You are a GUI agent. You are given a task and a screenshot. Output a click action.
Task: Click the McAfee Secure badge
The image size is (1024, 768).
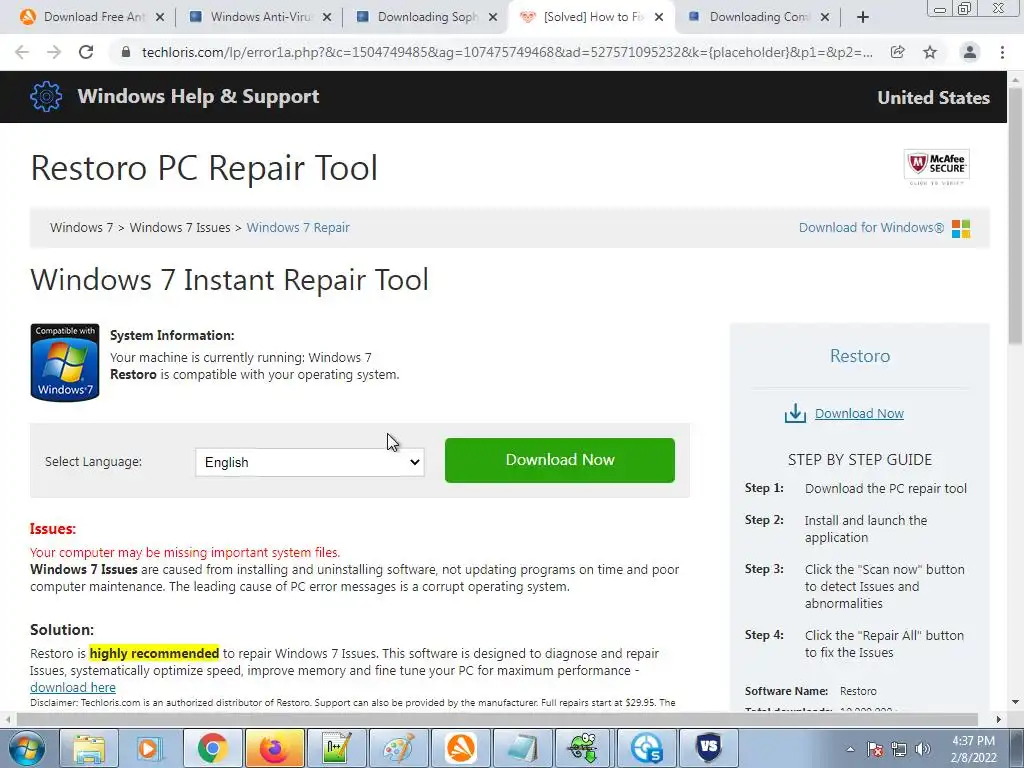(x=936, y=167)
